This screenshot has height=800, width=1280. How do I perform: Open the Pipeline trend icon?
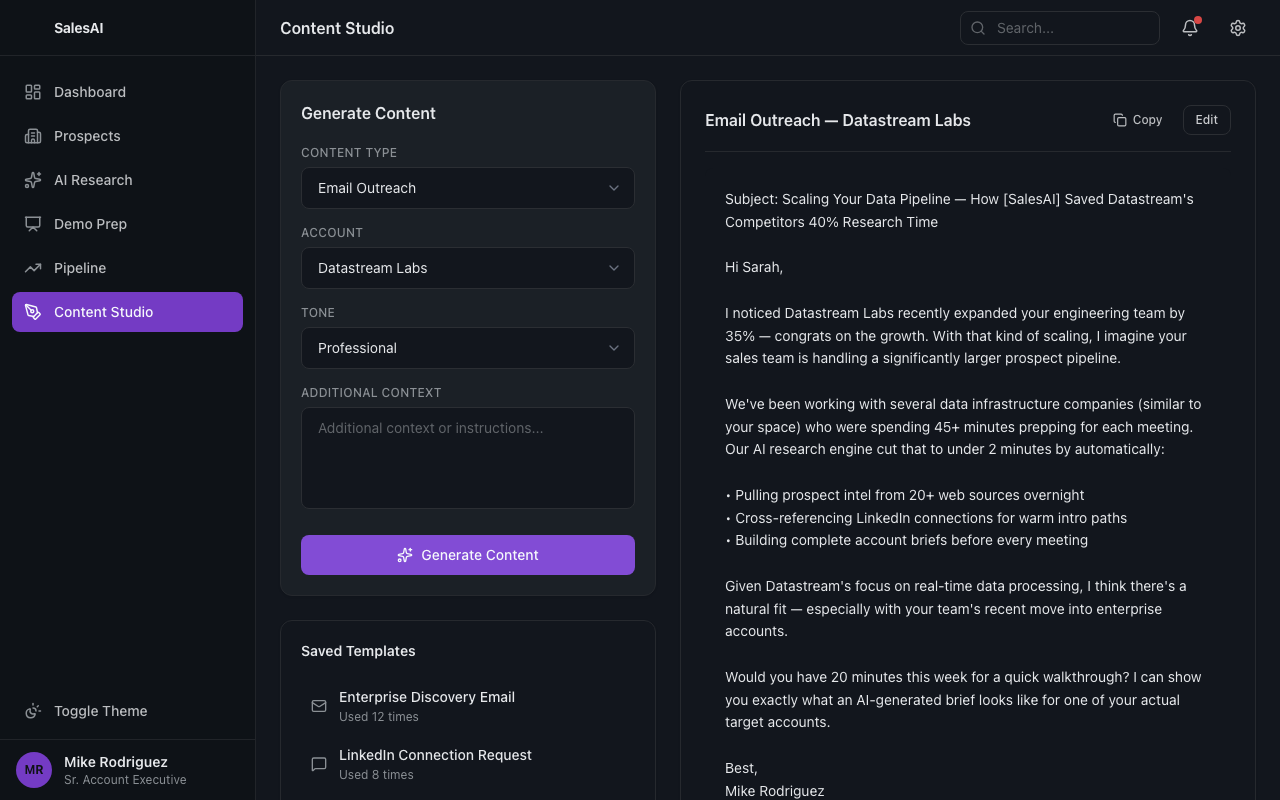(33, 268)
